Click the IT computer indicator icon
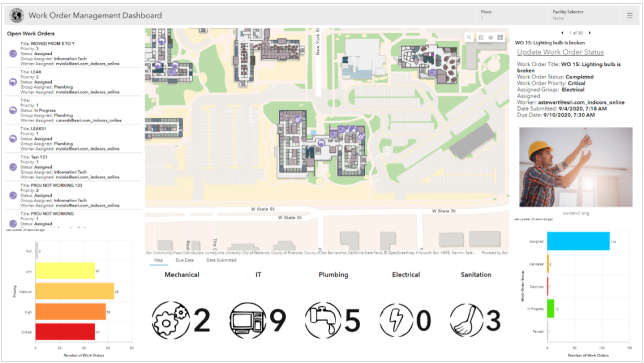The height and width of the screenshot is (363, 644). tap(248, 320)
